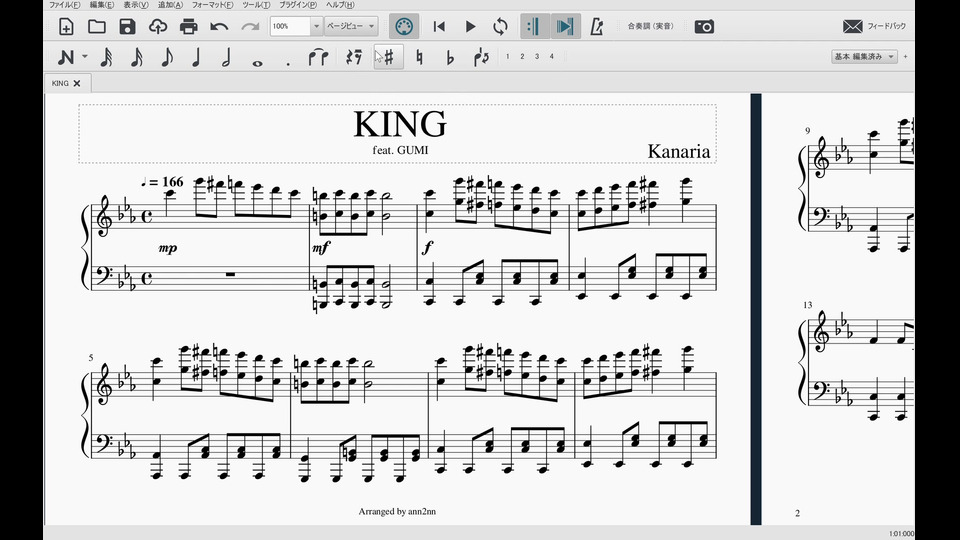Open the feedback mail icon
The height and width of the screenshot is (540, 960).
(852, 26)
